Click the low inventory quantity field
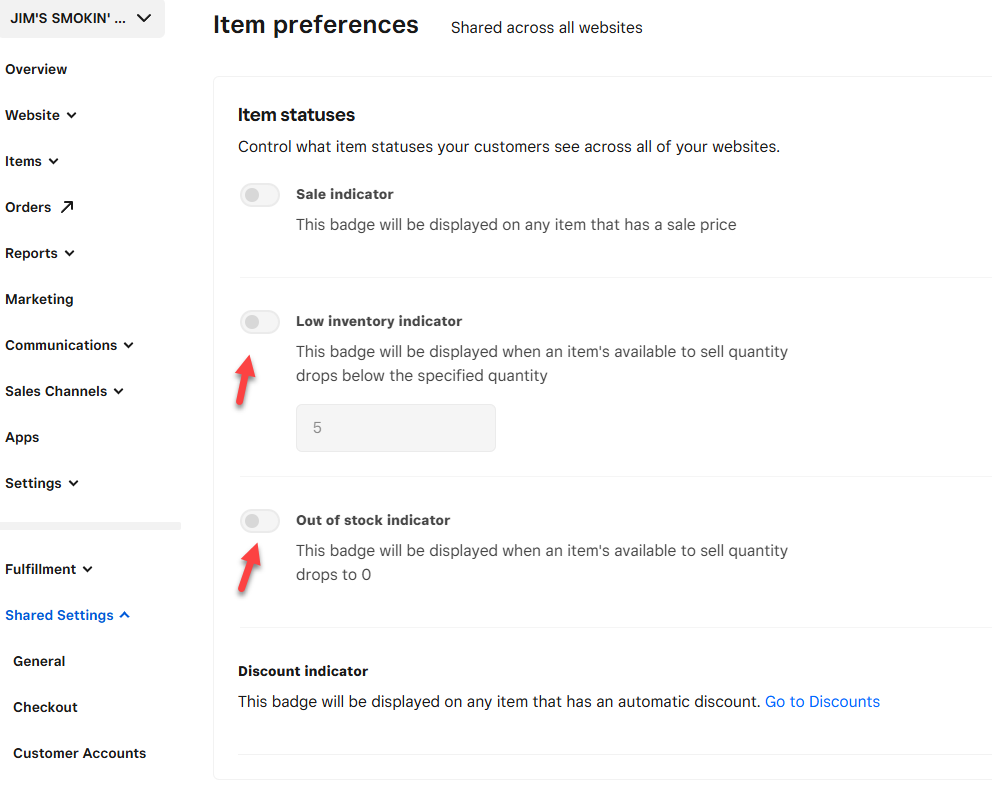The height and width of the screenshot is (791, 992). pyautogui.click(x=395, y=428)
